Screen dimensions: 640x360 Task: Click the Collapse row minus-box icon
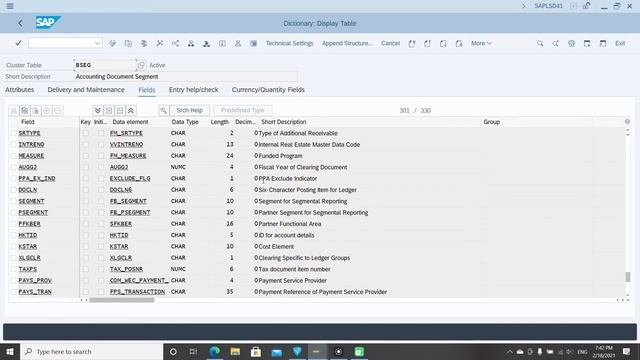coord(120,110)
